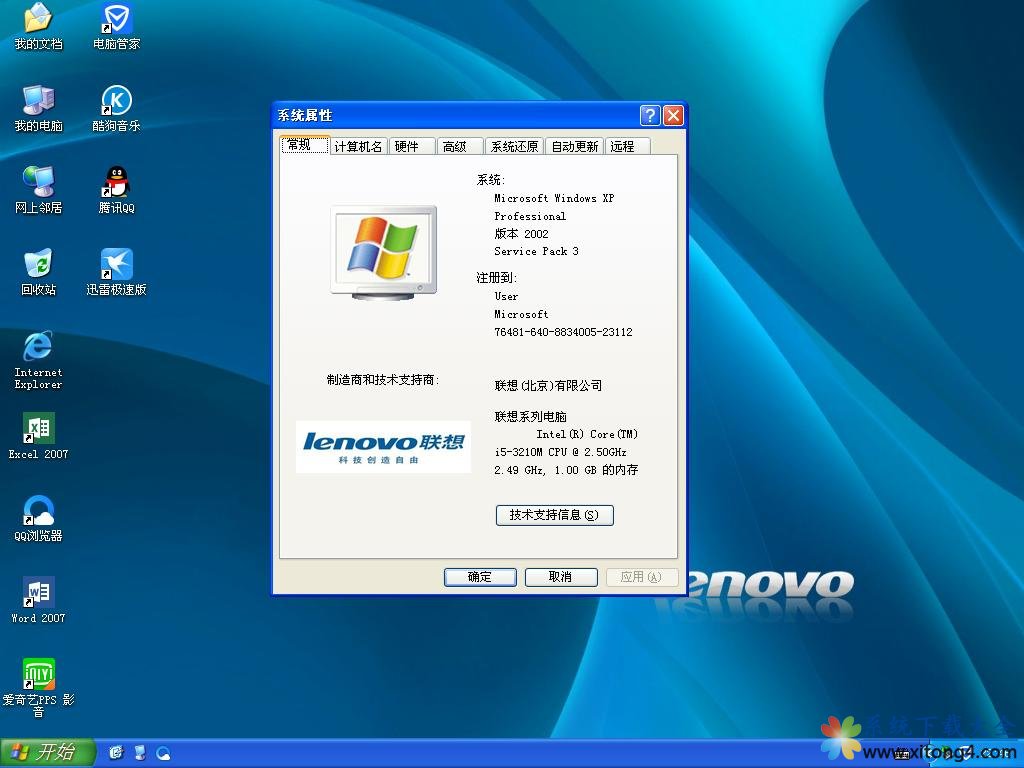Launch Excel 2007

pyautogui.click(x=37, y=432)
